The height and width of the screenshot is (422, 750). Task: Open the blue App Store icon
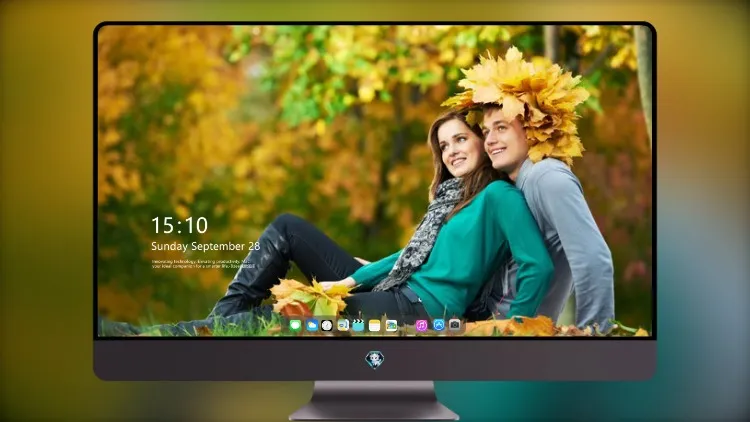439,325
